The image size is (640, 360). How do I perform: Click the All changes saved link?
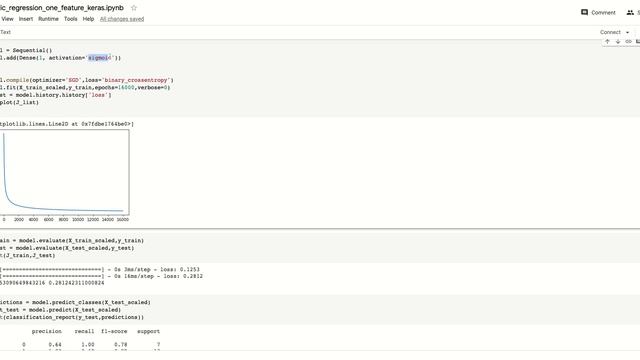(122, 19)
